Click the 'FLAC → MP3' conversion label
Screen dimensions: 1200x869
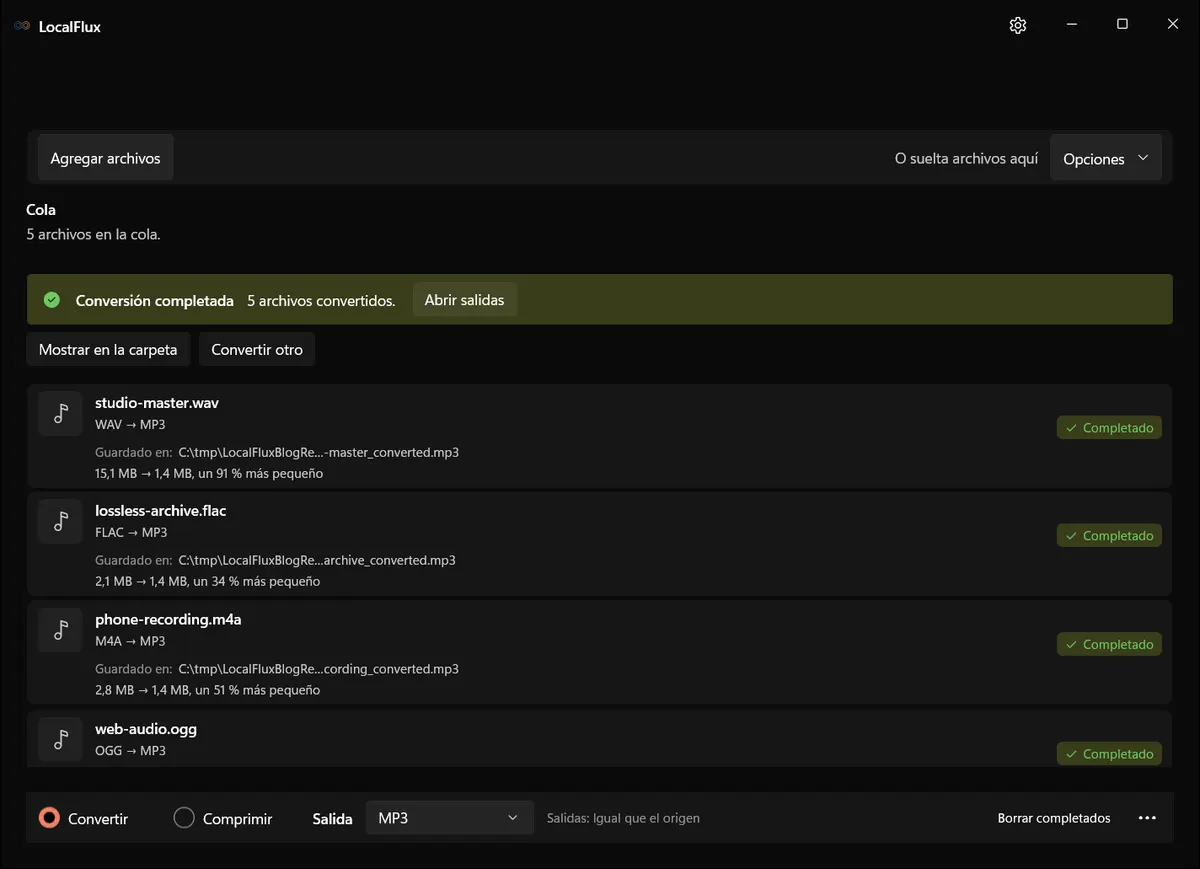click(131, 532)
